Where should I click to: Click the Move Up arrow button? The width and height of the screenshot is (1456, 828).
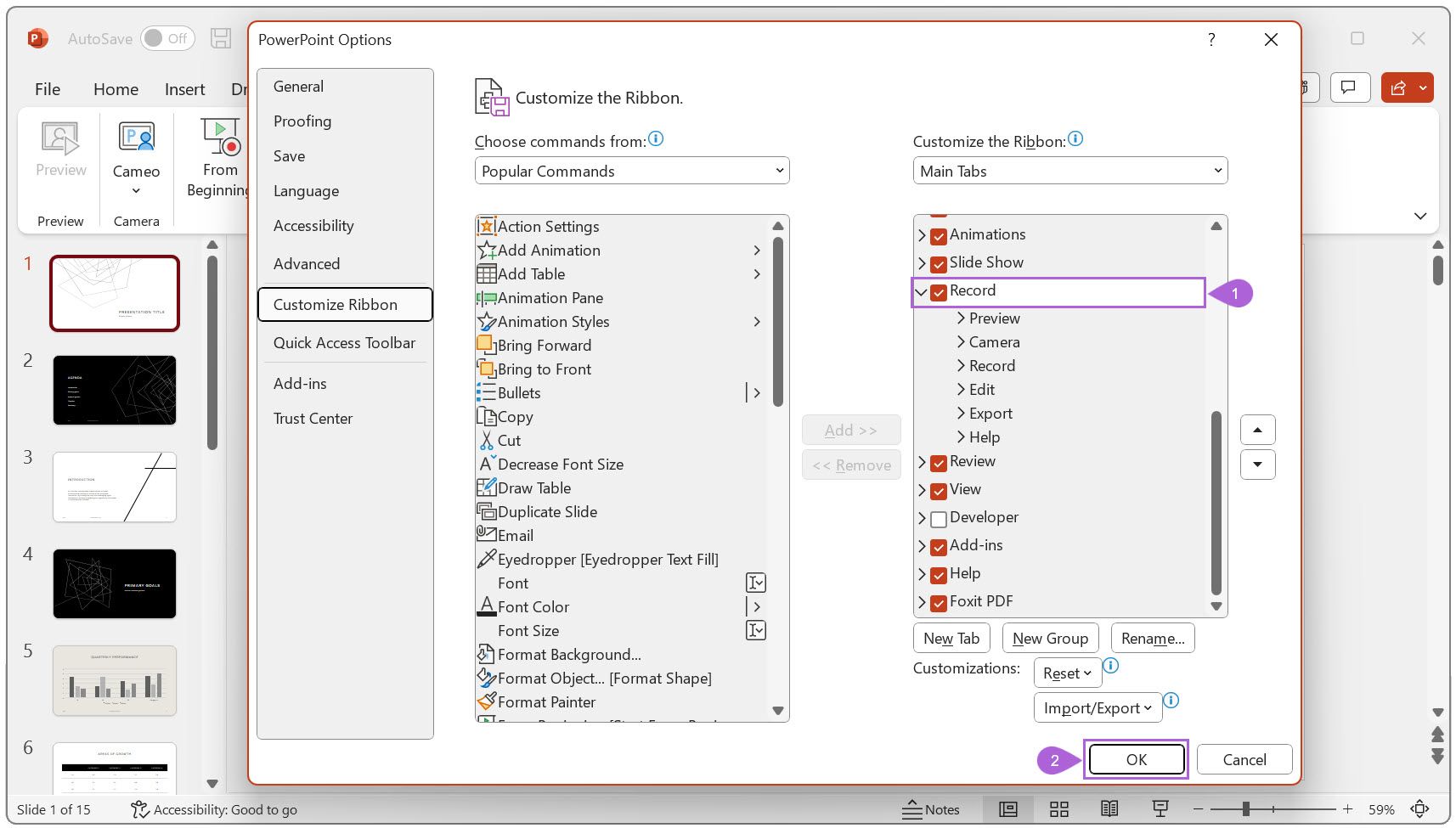pyautogui.click(x=1257, y=431)
